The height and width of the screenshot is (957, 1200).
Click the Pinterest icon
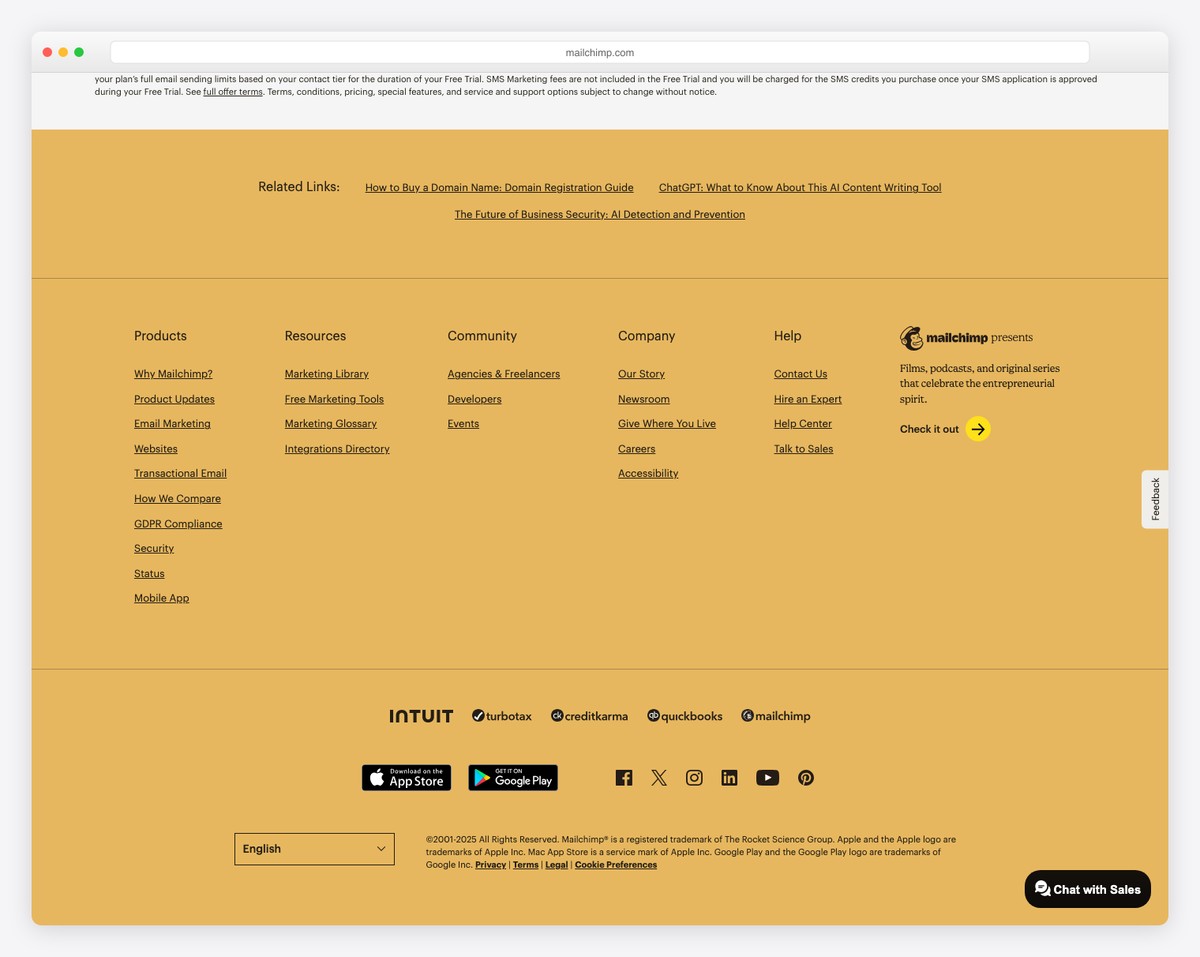tap(805, 777)
